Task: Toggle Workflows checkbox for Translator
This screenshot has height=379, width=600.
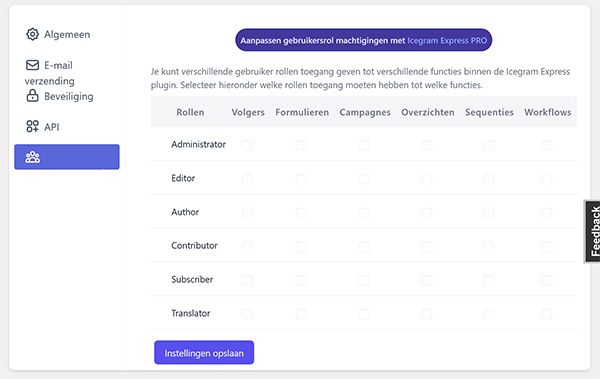Action: (547, 314)
